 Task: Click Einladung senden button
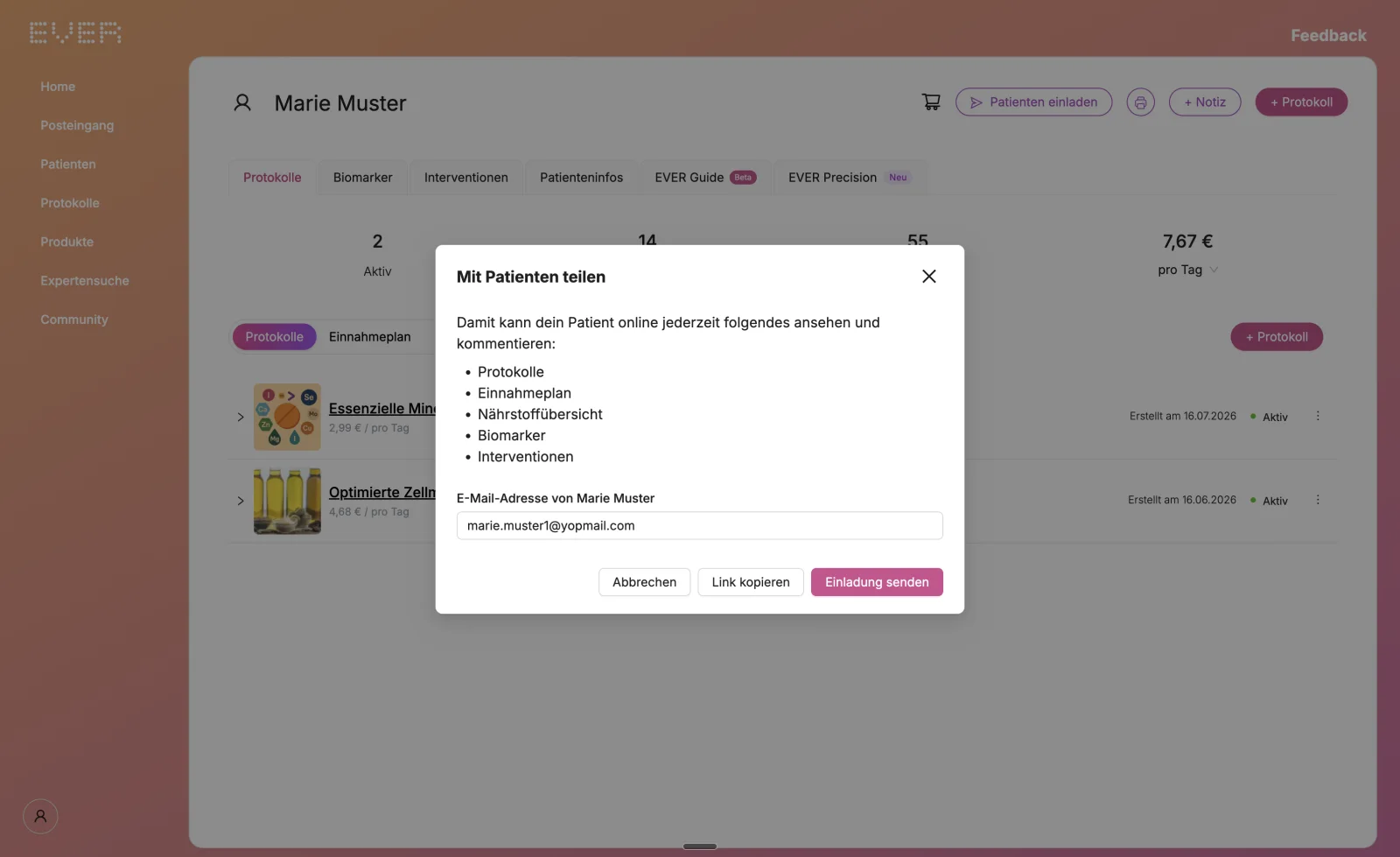point(877,582)
